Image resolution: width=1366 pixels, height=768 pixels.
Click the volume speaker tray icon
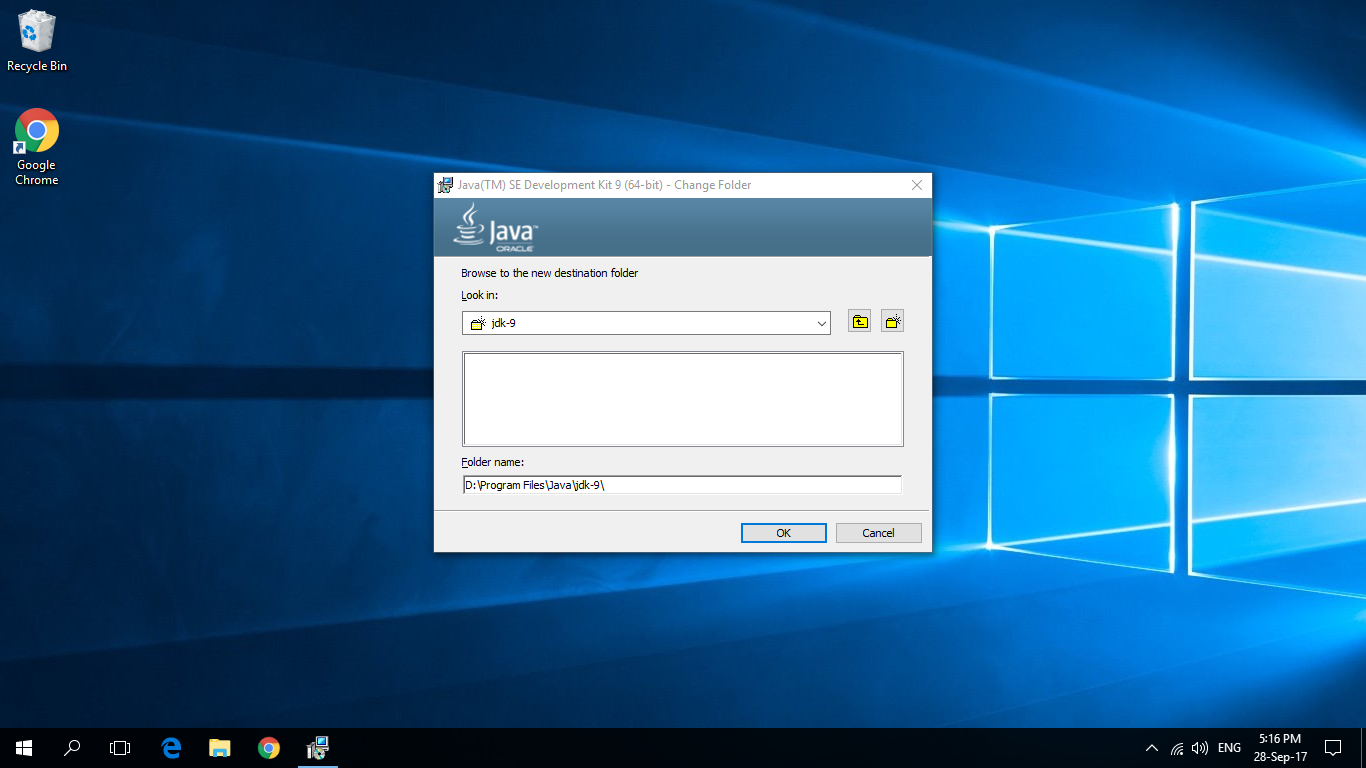[1200, 748]
